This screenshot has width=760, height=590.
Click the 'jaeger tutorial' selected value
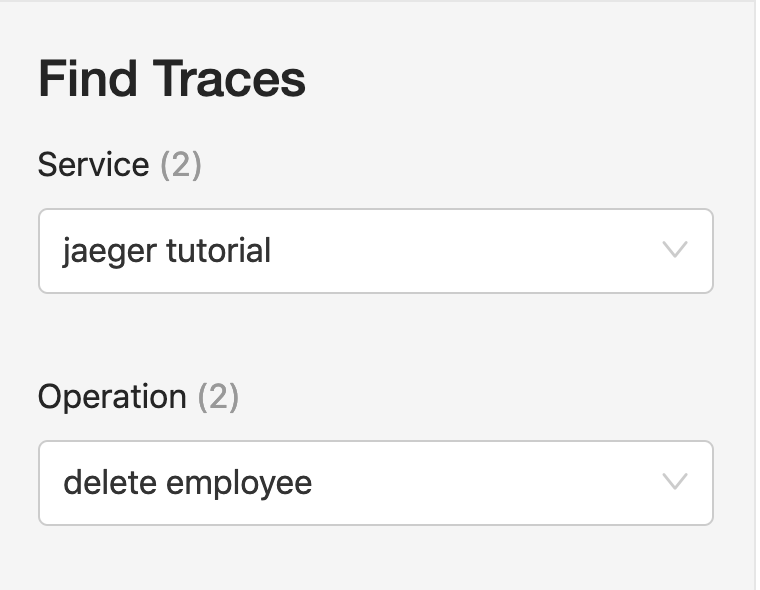(167, 250)
